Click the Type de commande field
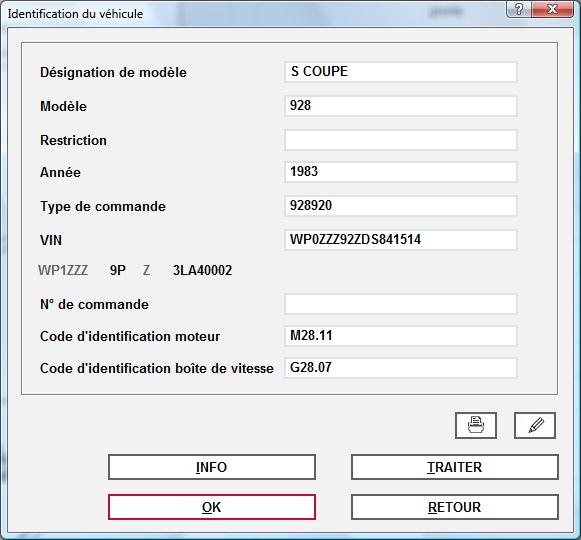 coord(401,206)
